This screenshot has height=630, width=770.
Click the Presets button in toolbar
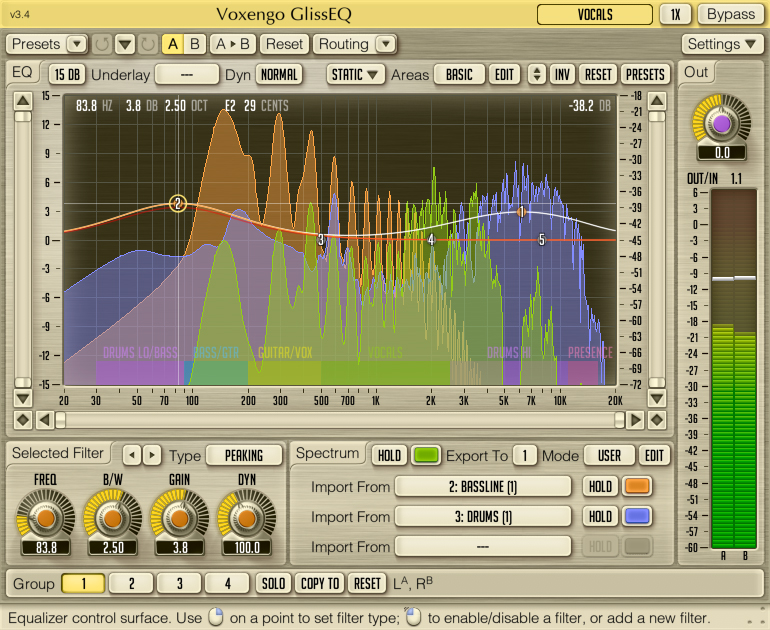[36, 44]
